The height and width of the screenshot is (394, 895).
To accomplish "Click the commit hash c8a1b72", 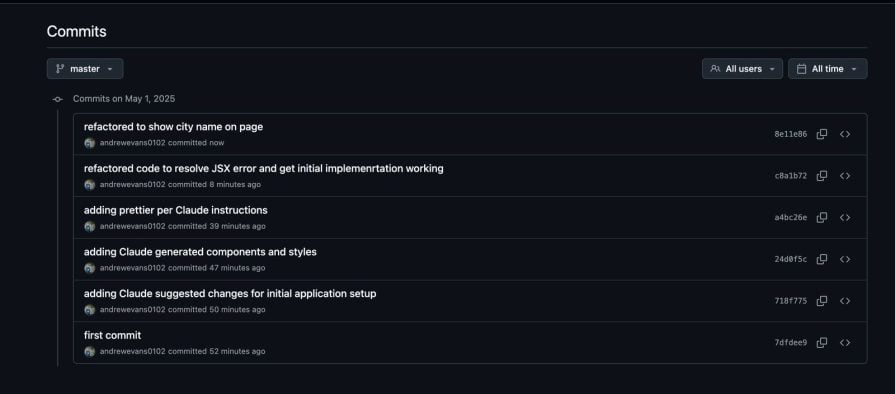I will [791, 176].
